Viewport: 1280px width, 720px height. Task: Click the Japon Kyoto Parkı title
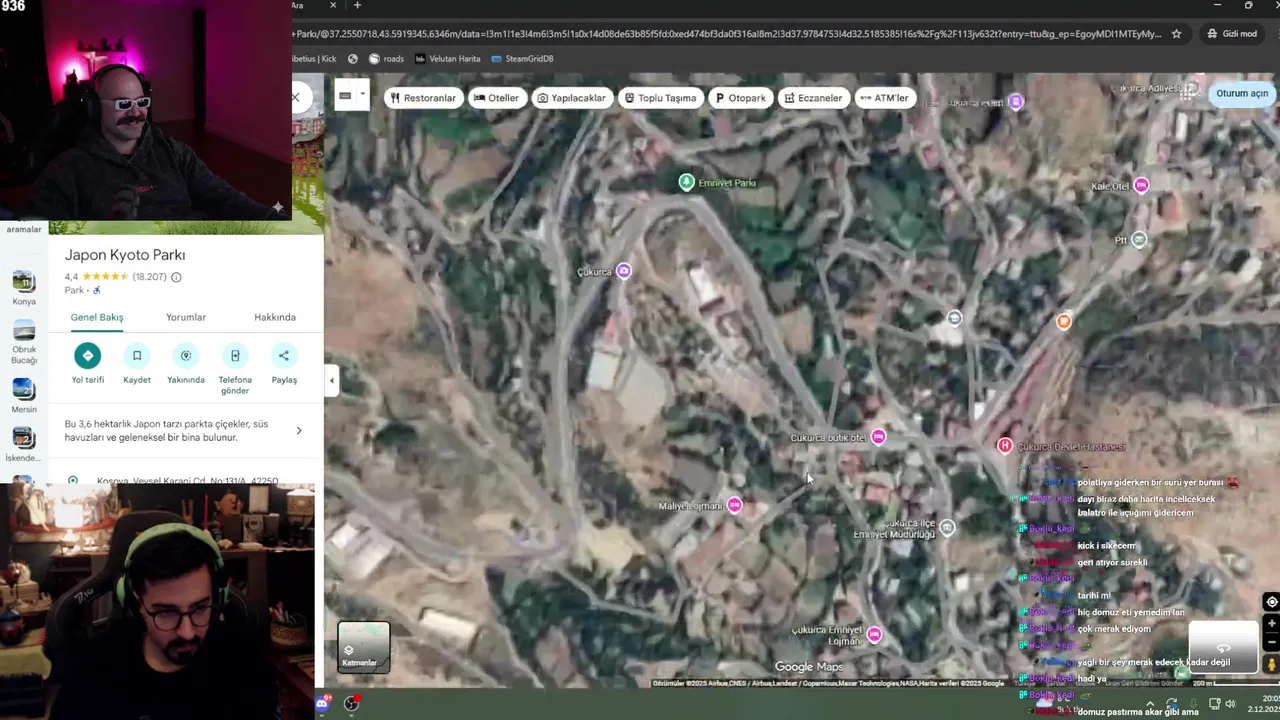click(x=125, y=255)
